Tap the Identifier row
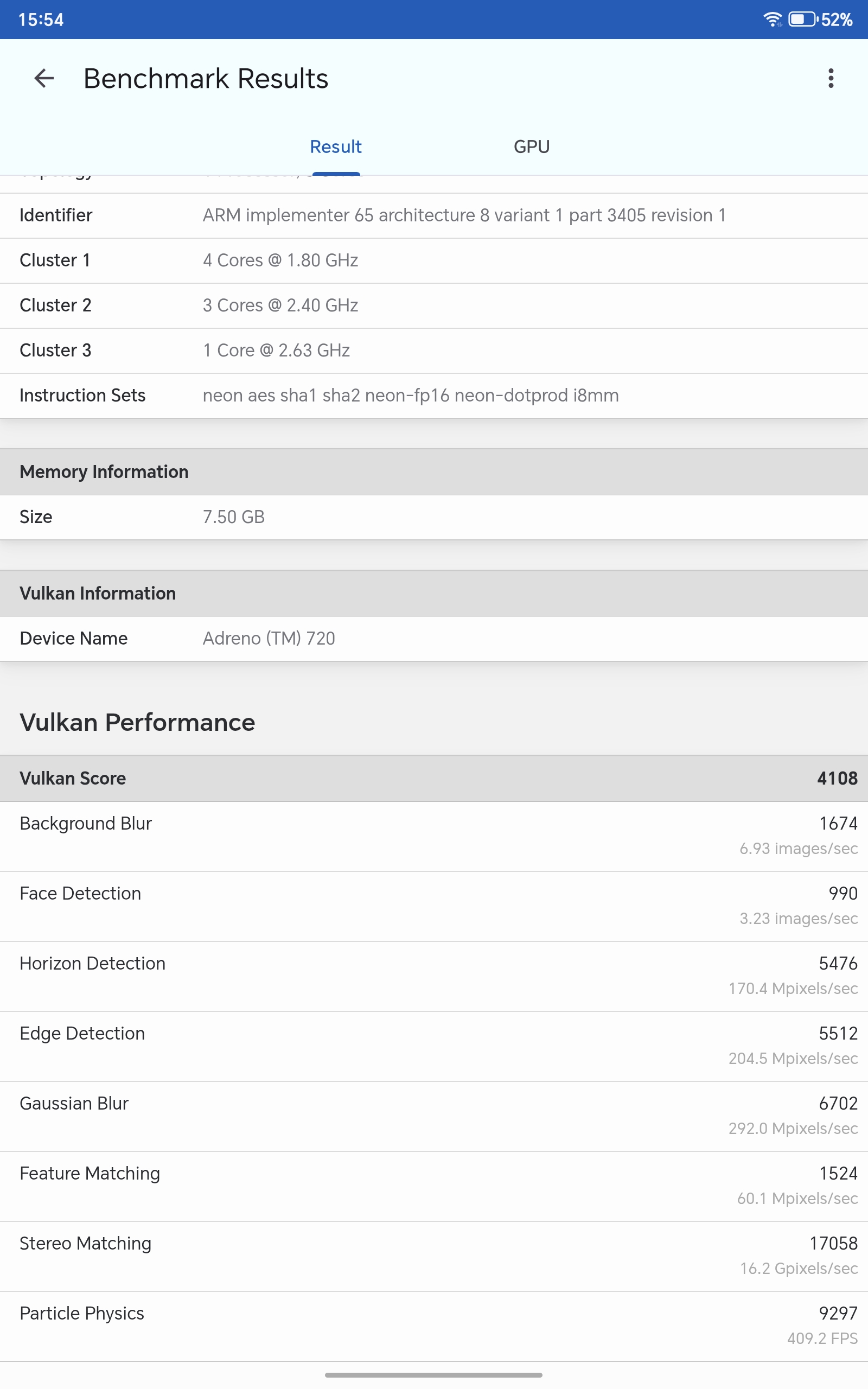 pyautogui.click(x=434, y=215)
